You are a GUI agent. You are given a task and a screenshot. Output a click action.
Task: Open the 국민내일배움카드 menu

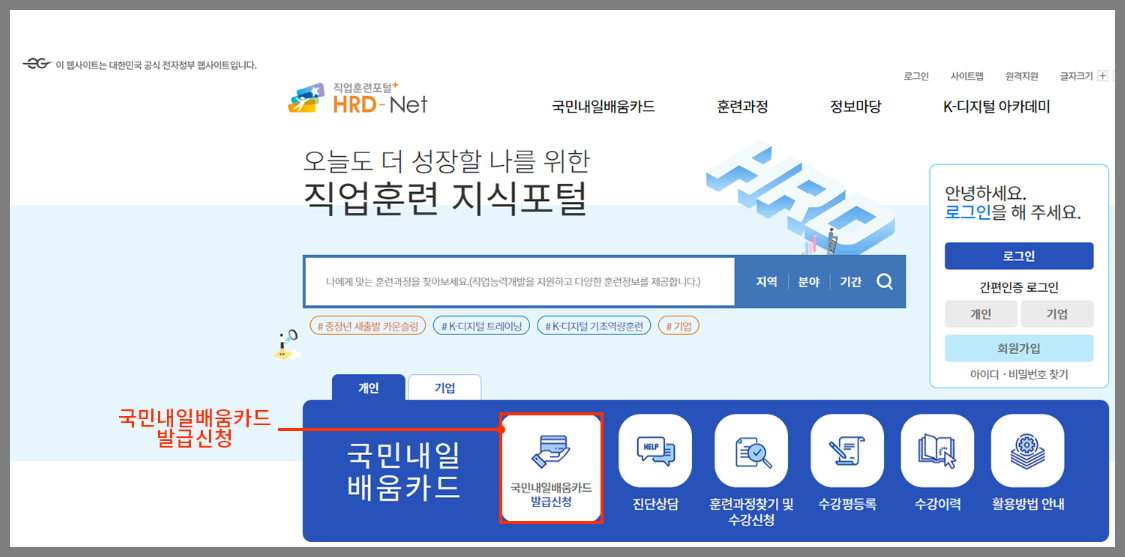[x=603, y=108]
